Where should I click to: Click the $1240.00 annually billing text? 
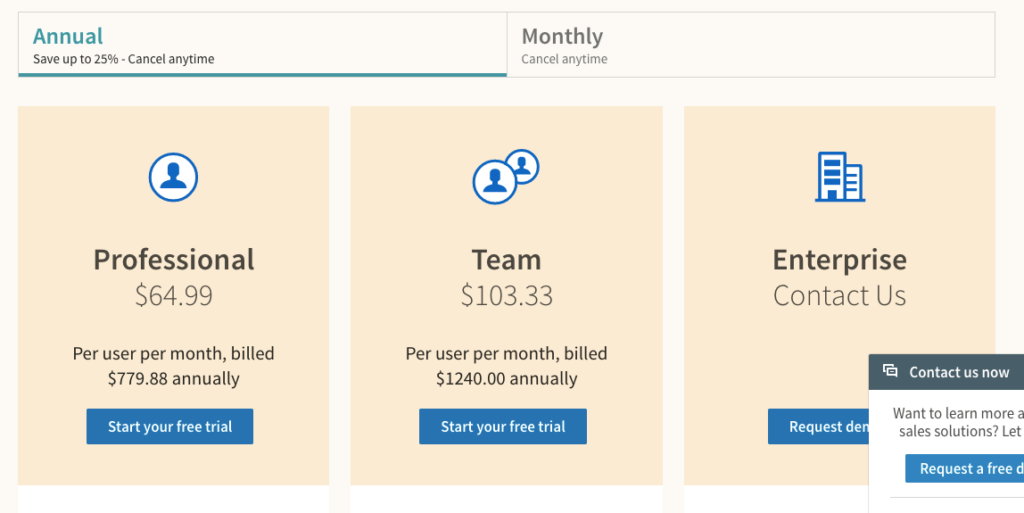506,379
